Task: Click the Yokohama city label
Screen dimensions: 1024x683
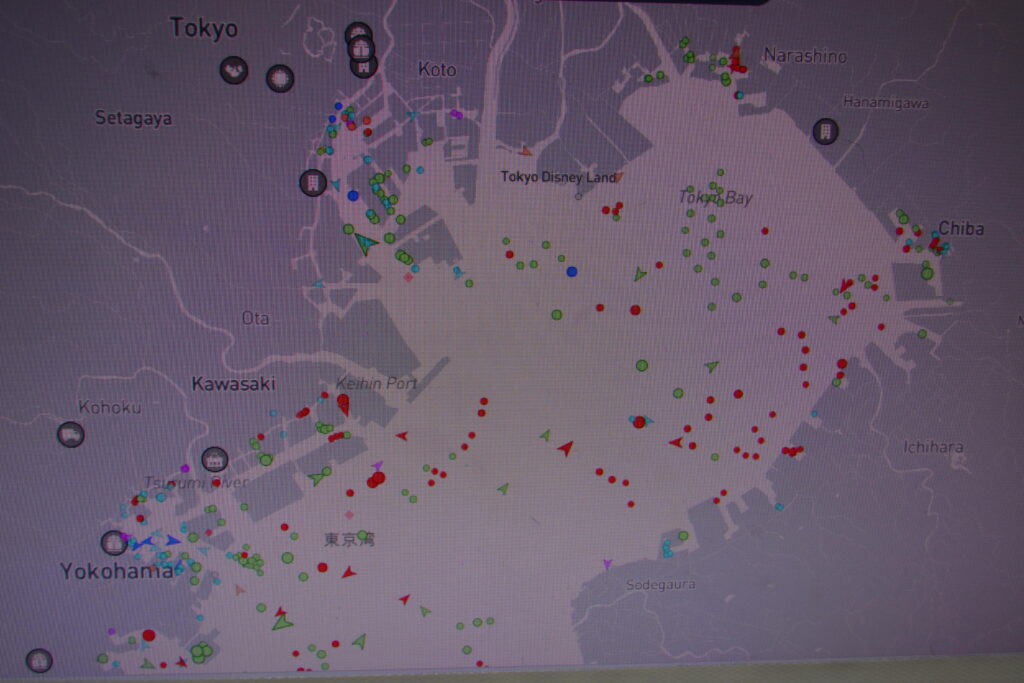Action: point(116,572)
